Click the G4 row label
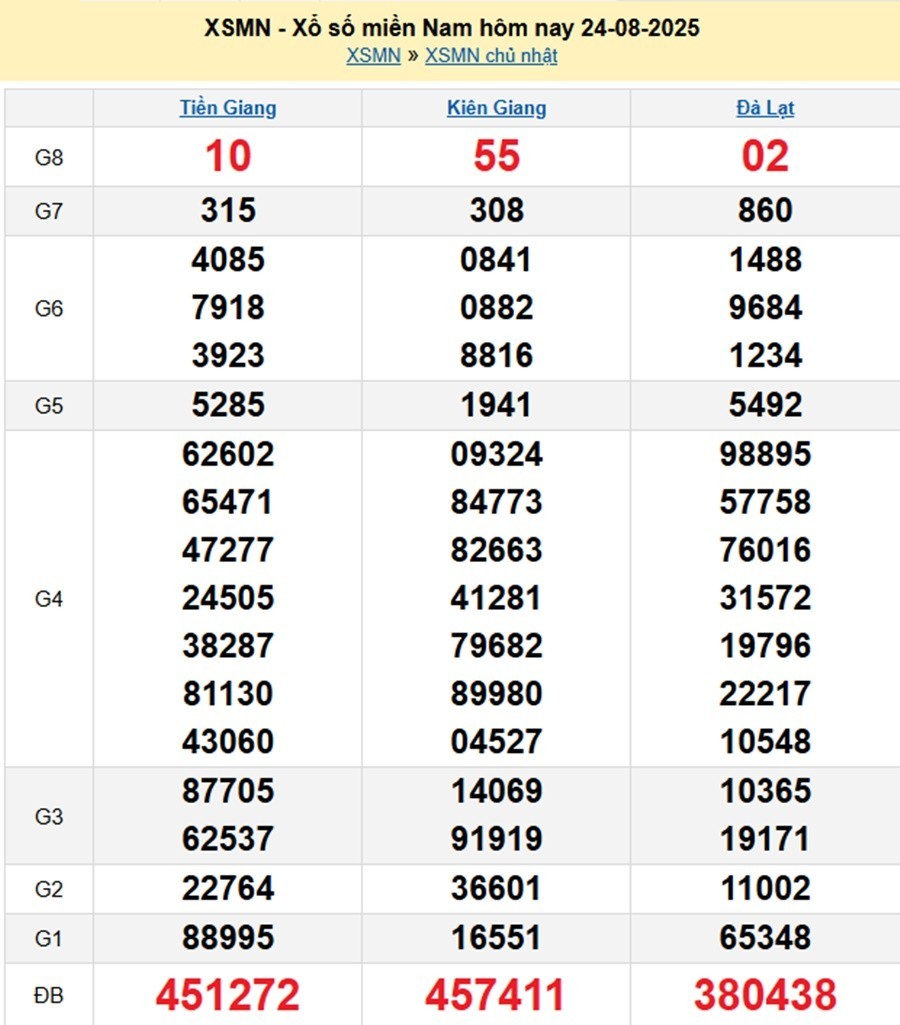Viewport: 900px width, 1025px height. click(49, 598)
